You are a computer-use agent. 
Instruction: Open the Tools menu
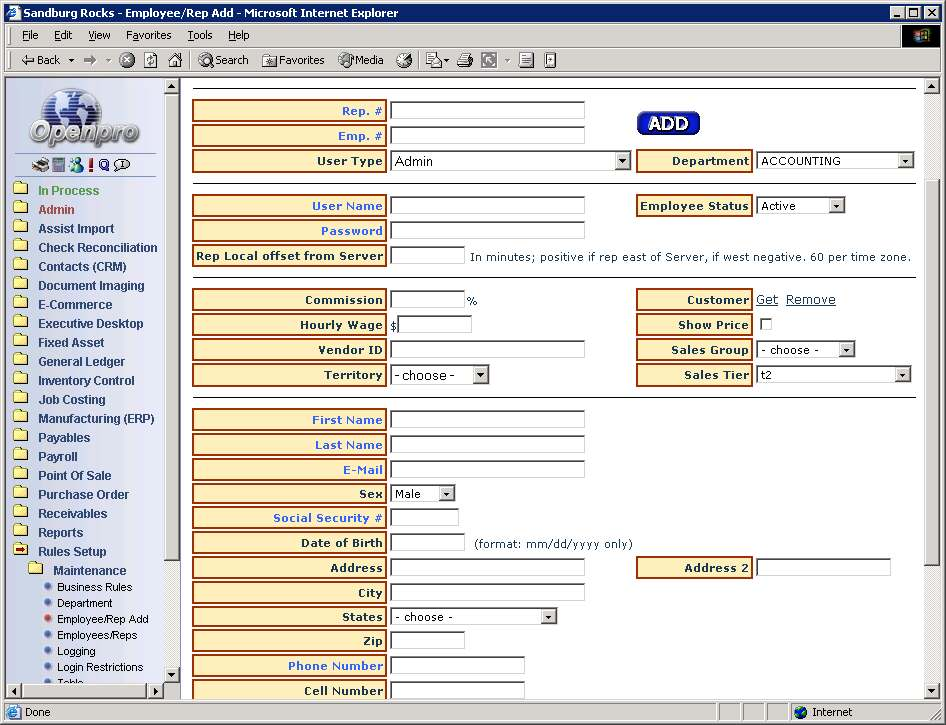click(x=199, y=35)
